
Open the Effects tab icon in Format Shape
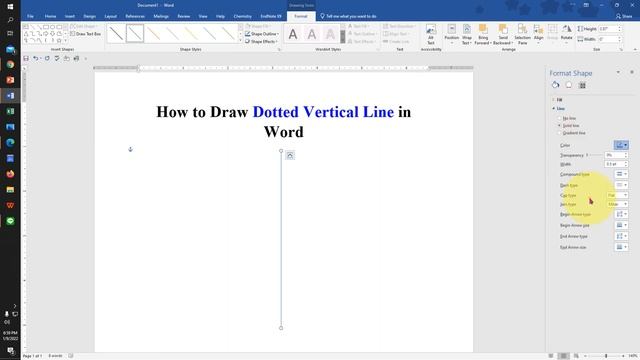569,85
